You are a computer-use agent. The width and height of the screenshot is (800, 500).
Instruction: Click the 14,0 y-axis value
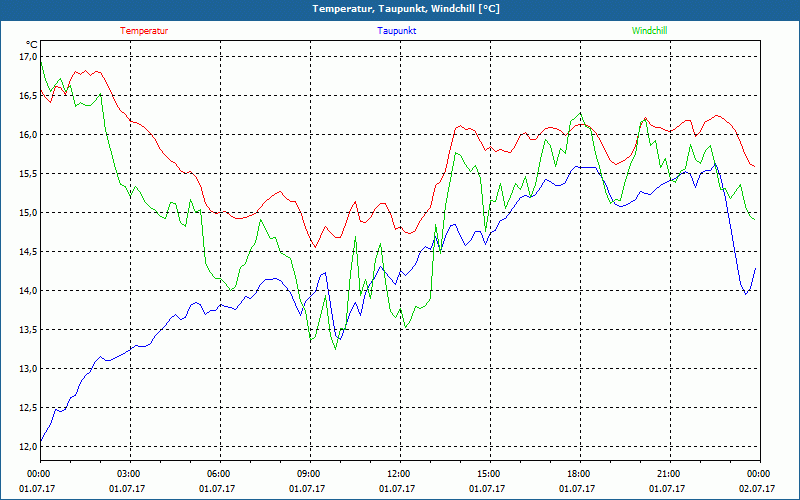(28, 291)
